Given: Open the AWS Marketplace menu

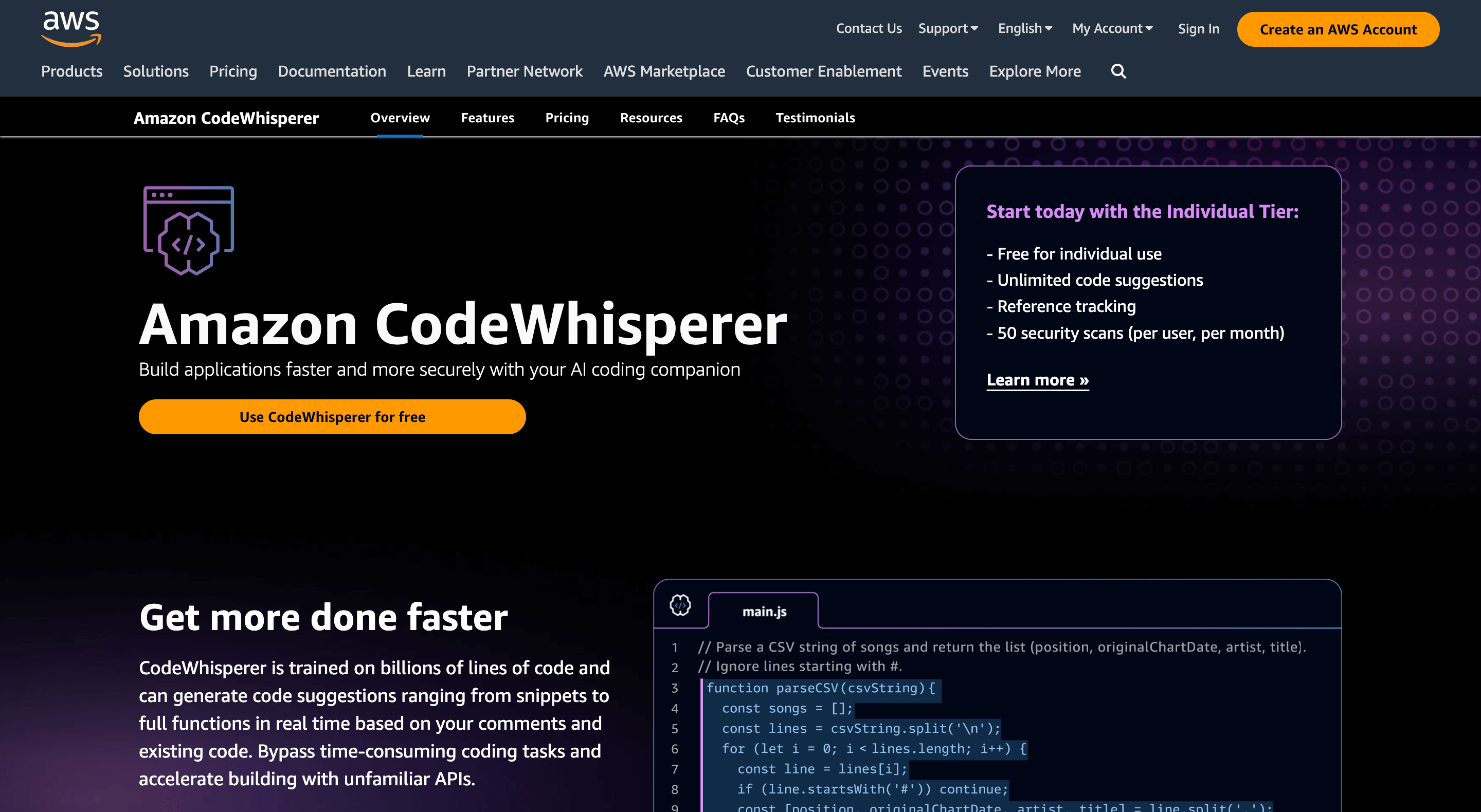Looking at the screenshot, I should click(x=664, y=71).
